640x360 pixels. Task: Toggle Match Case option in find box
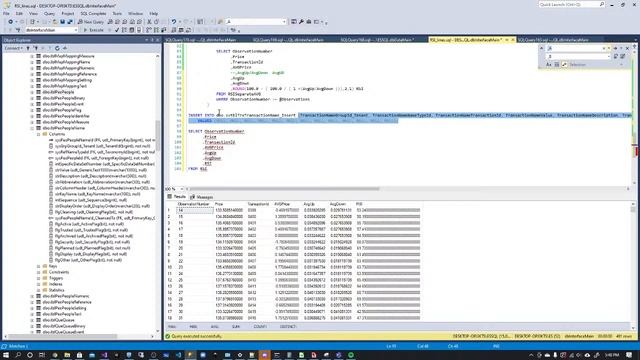pyautogui.click(x=549, y=64)
